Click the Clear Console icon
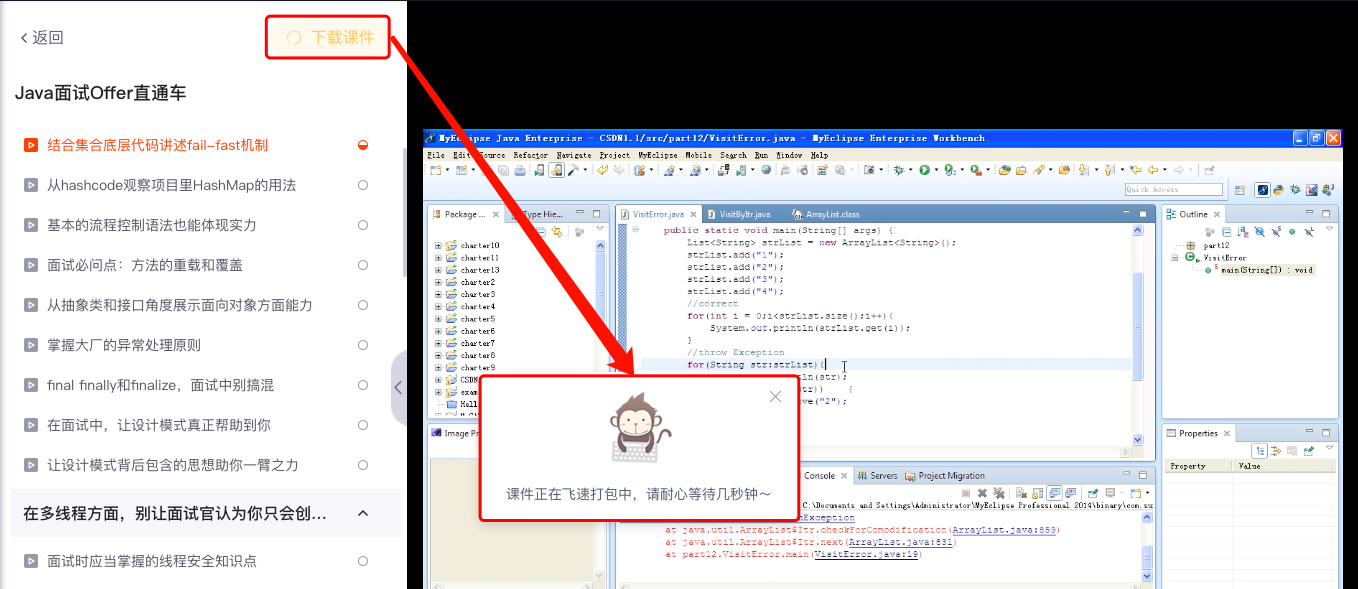 pos(1021,493)
